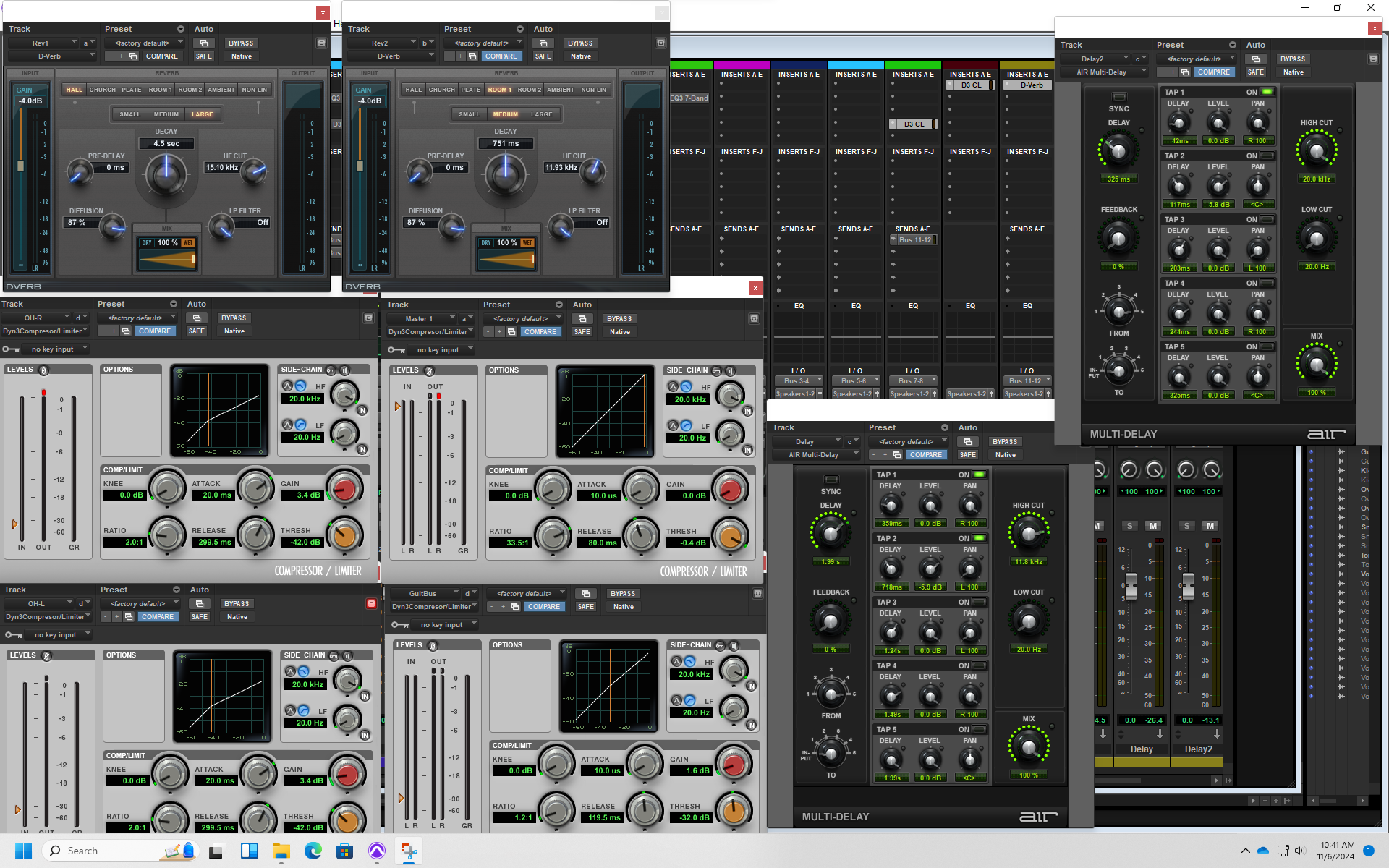
Task: Click automation enable icon in the Delay2 window
Action: coord(1256,59)
